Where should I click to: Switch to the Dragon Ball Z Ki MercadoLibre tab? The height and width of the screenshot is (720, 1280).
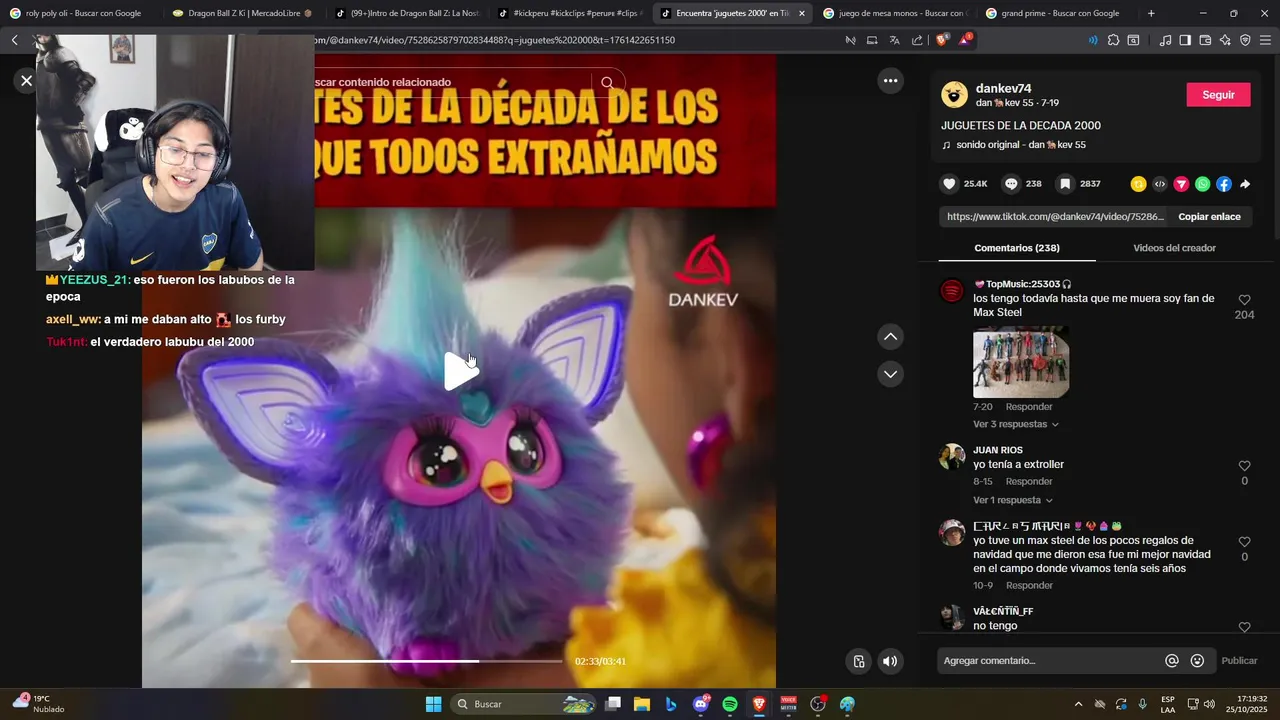click(x=240, y=13)
